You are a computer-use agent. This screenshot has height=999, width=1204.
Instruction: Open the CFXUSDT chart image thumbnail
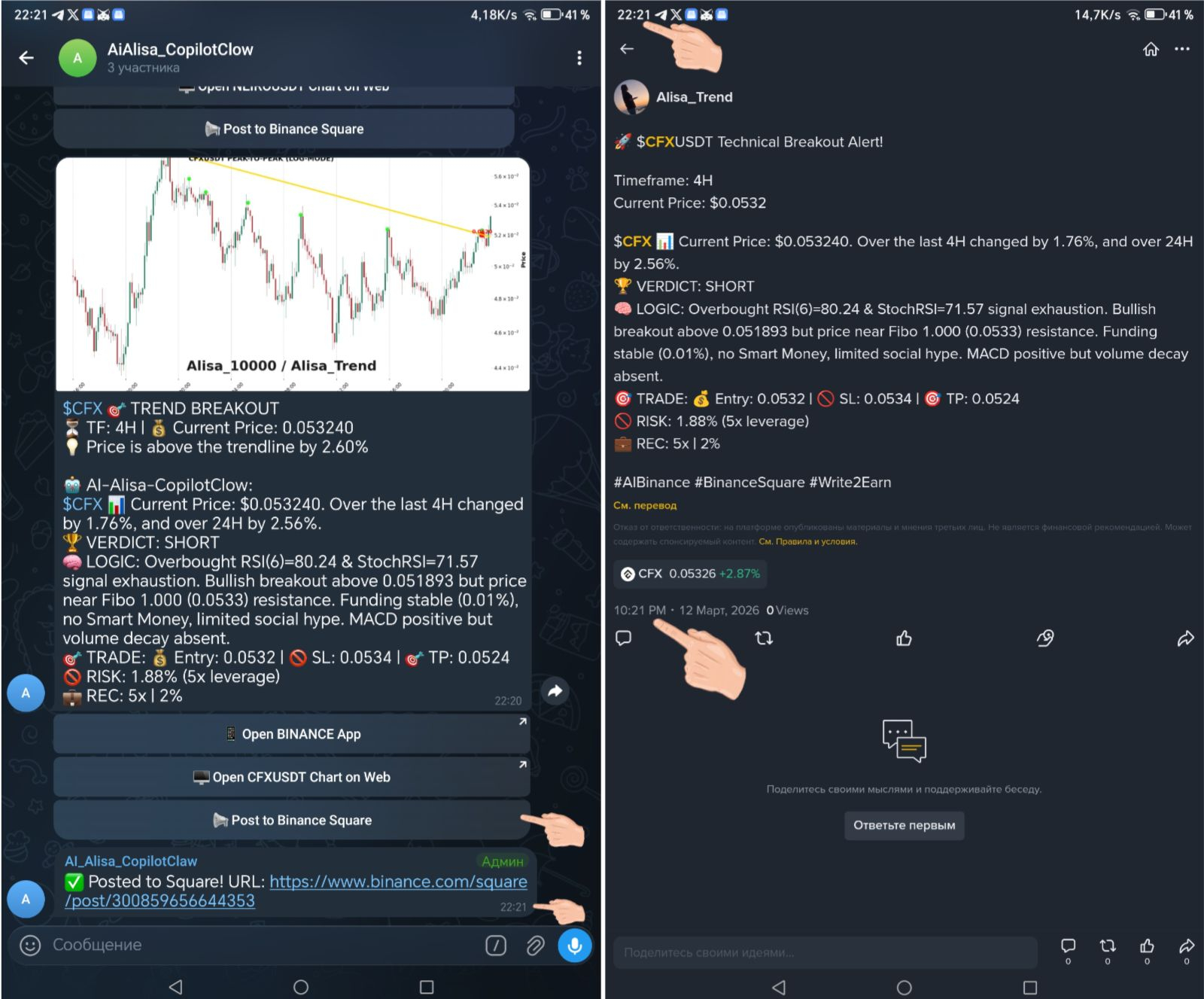point(293,274)
